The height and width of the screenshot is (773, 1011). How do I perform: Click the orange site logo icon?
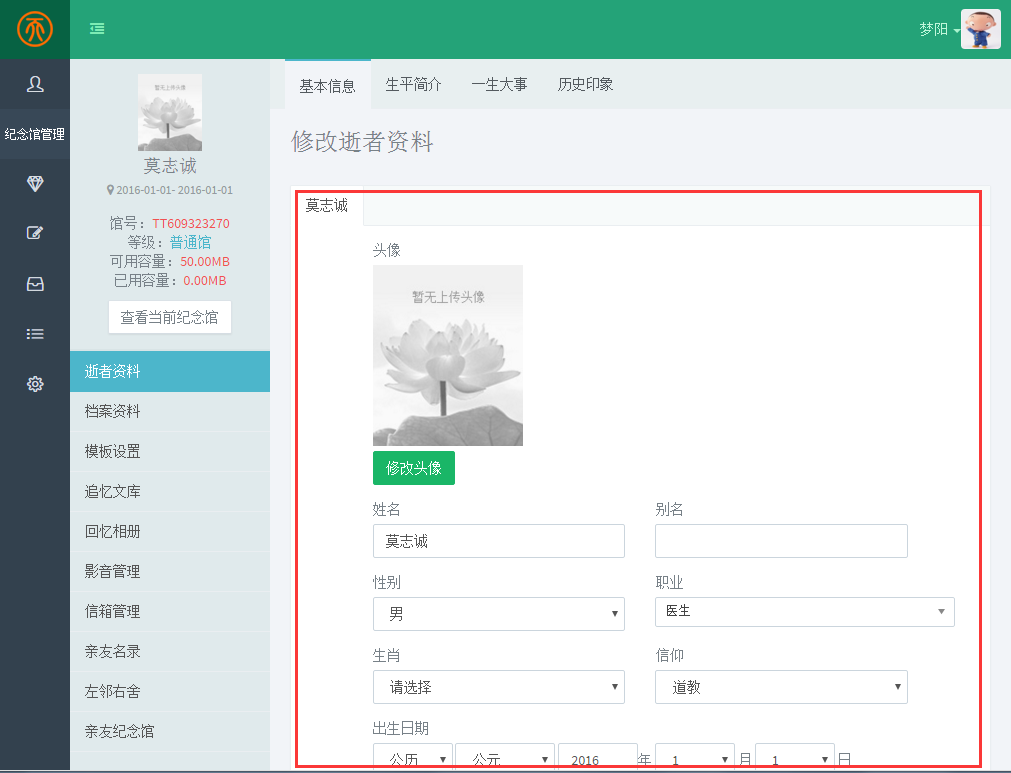(x=34, y=29)
